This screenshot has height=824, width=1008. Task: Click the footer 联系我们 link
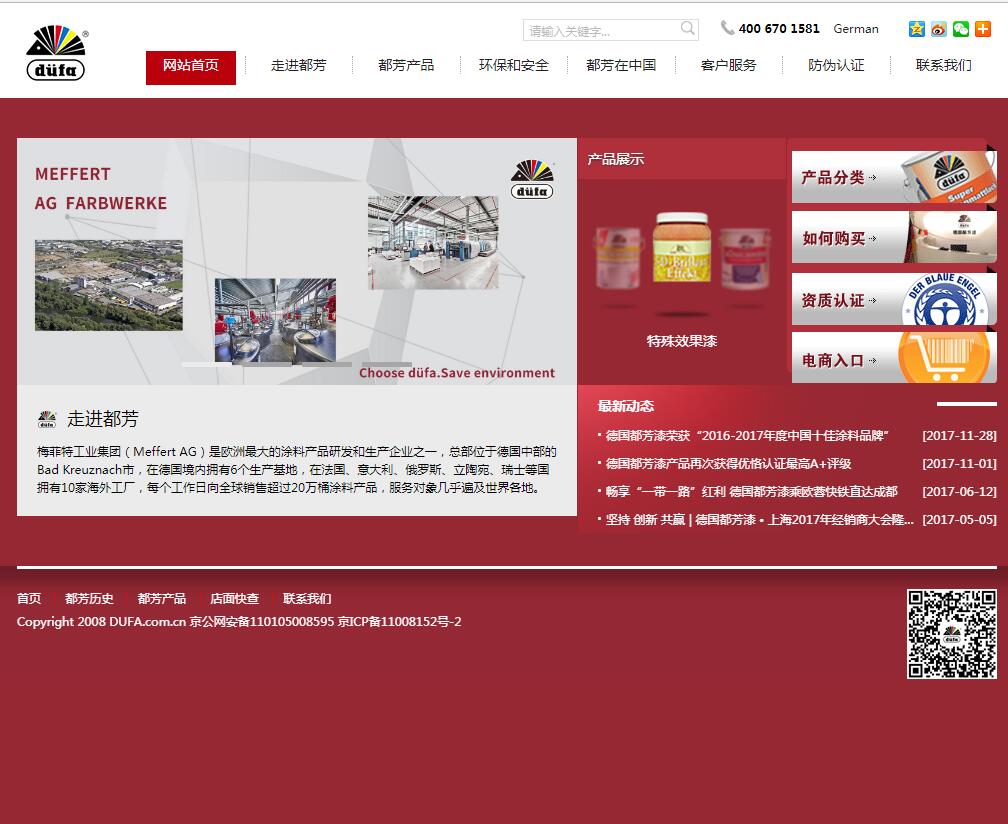(x=307, y=599)
